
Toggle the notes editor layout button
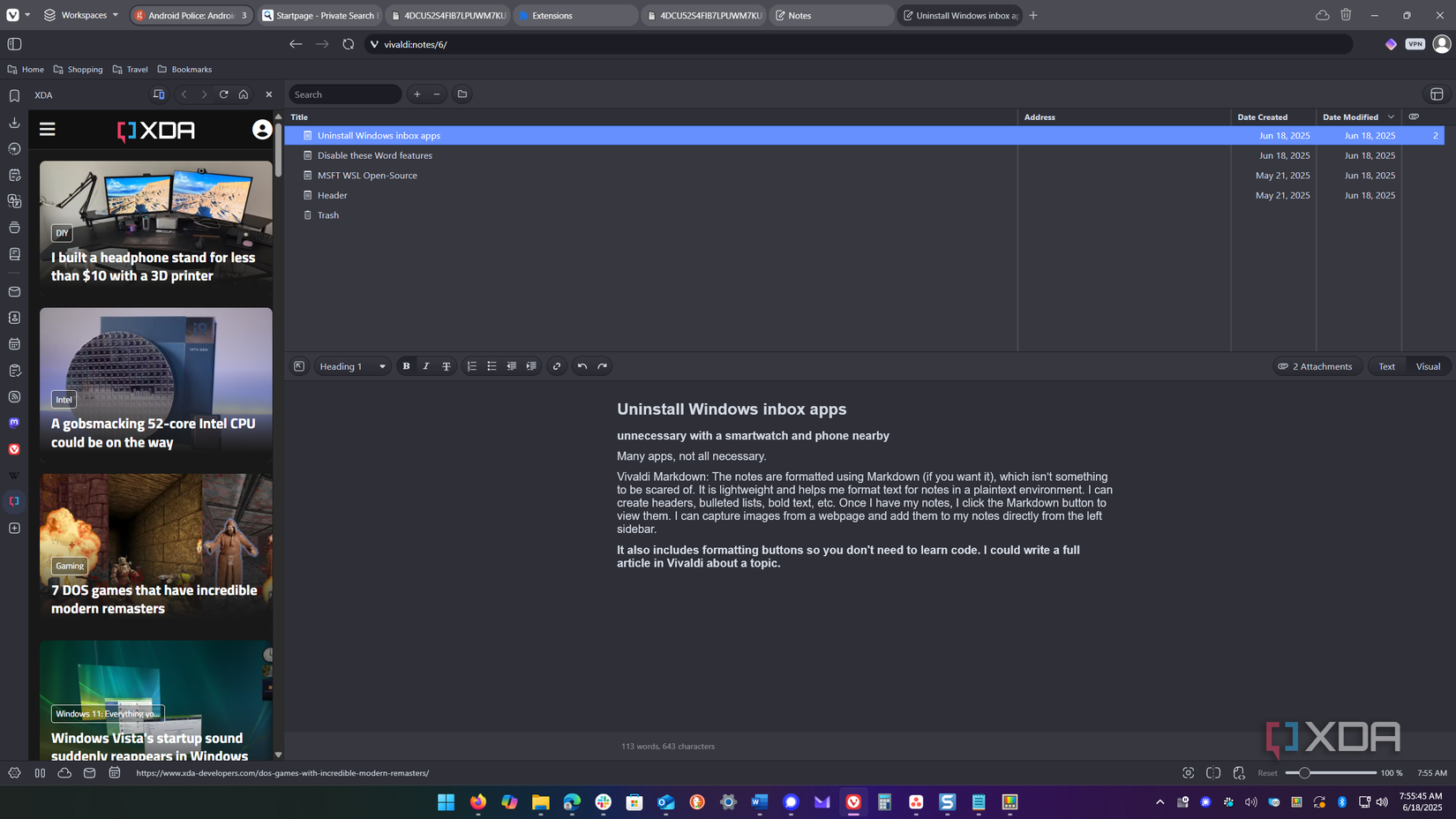click(1437, 94)
